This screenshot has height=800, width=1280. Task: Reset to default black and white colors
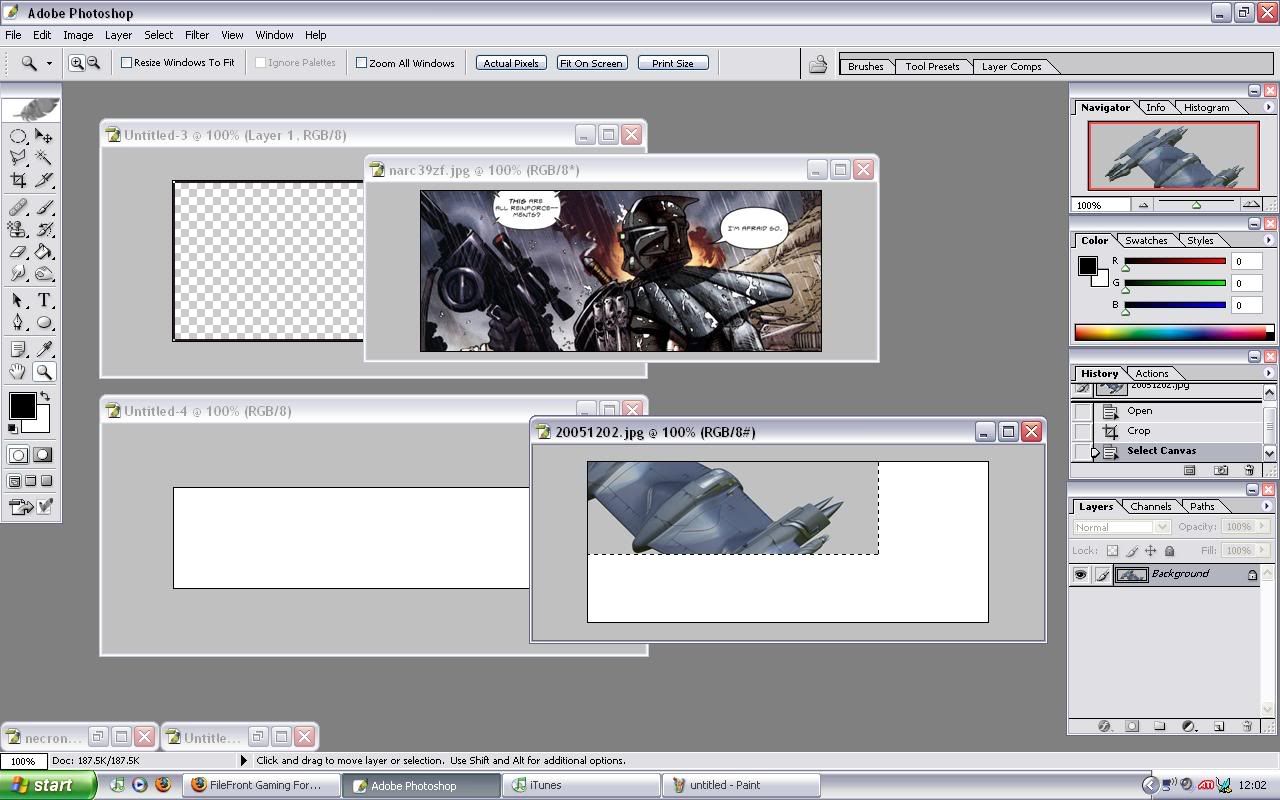[x=12, y=428]
